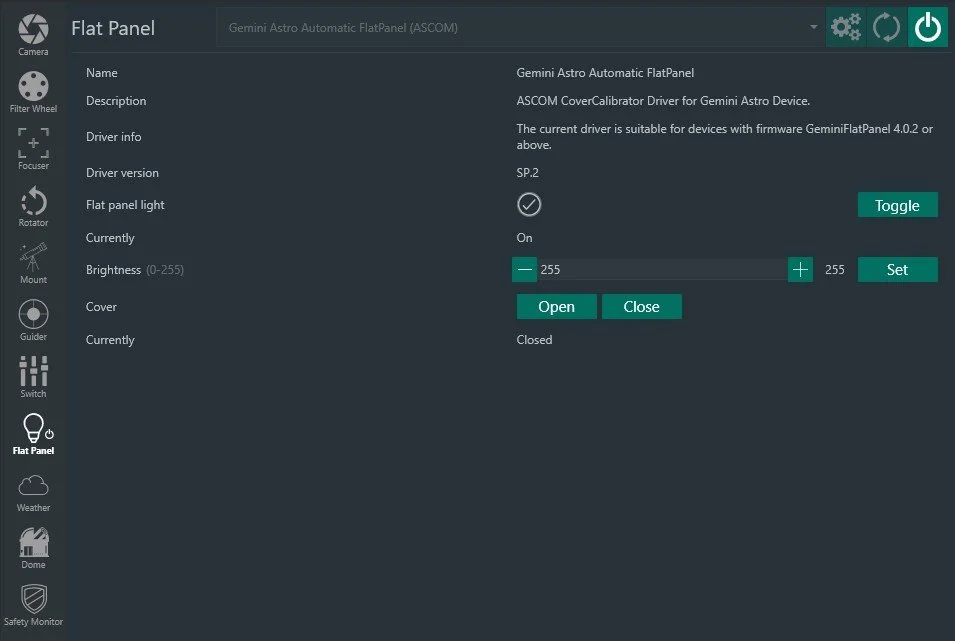Click the power button to disconnect flat panel
Viewport: 955px width, 641px height.
pyautogui.click(x=928, y=27)
